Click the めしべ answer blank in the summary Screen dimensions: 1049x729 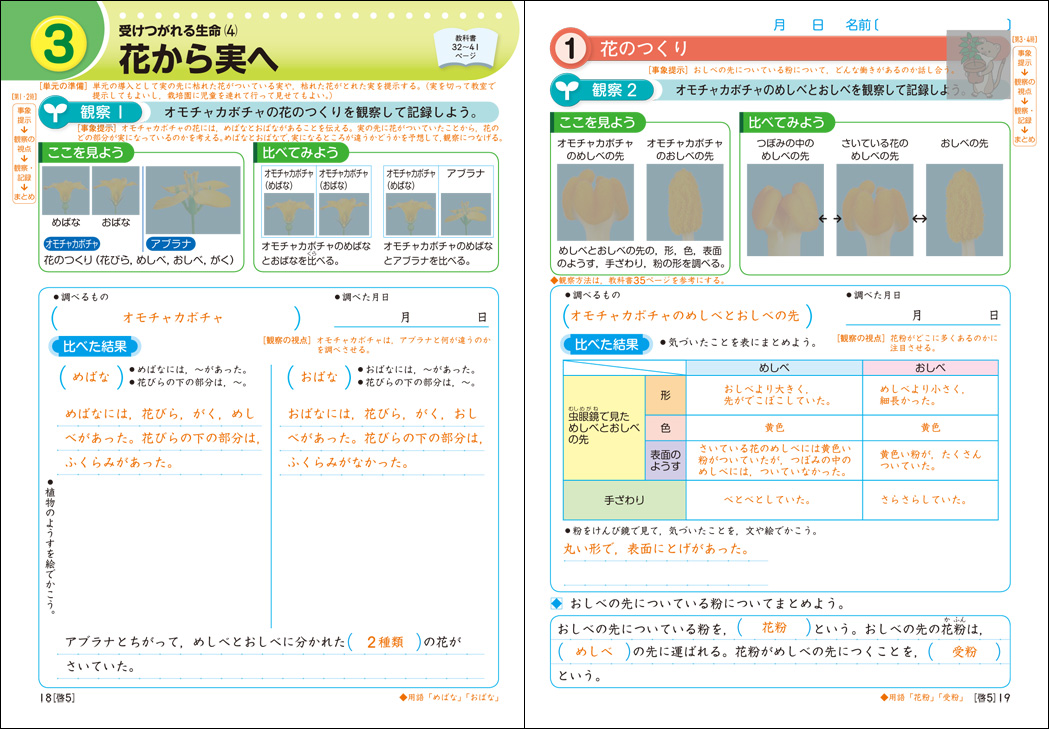593,651
